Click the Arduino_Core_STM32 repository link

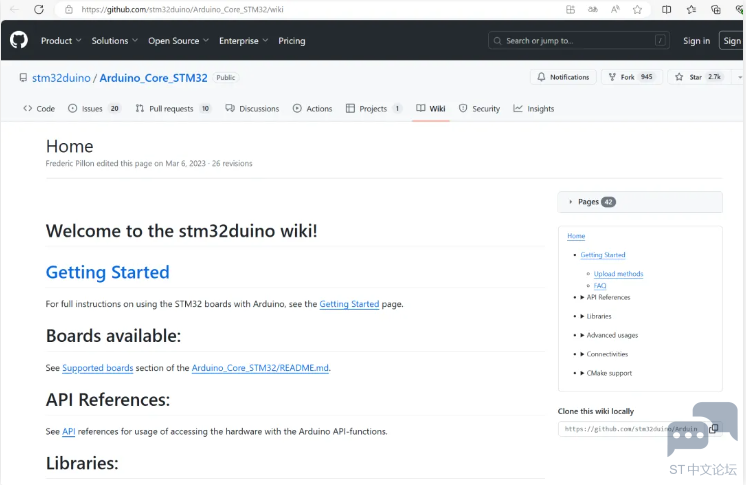click(x=153, y=78)
